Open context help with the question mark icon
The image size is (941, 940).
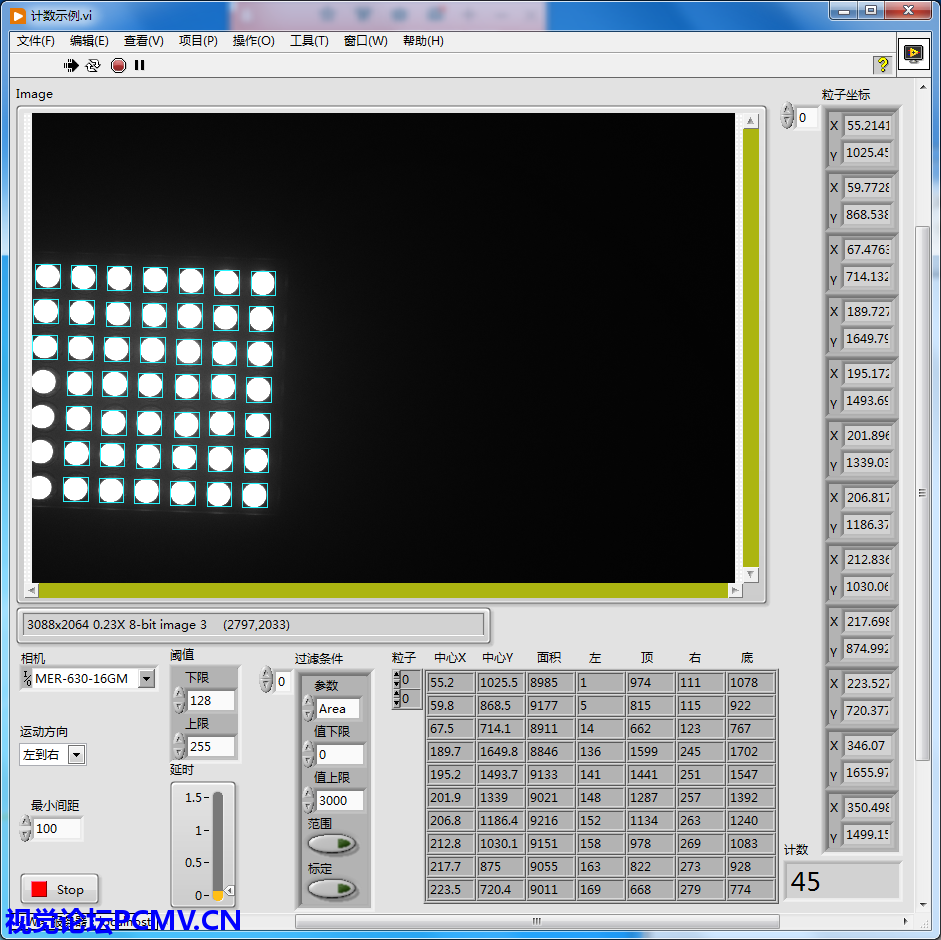[x=882, y=65]
